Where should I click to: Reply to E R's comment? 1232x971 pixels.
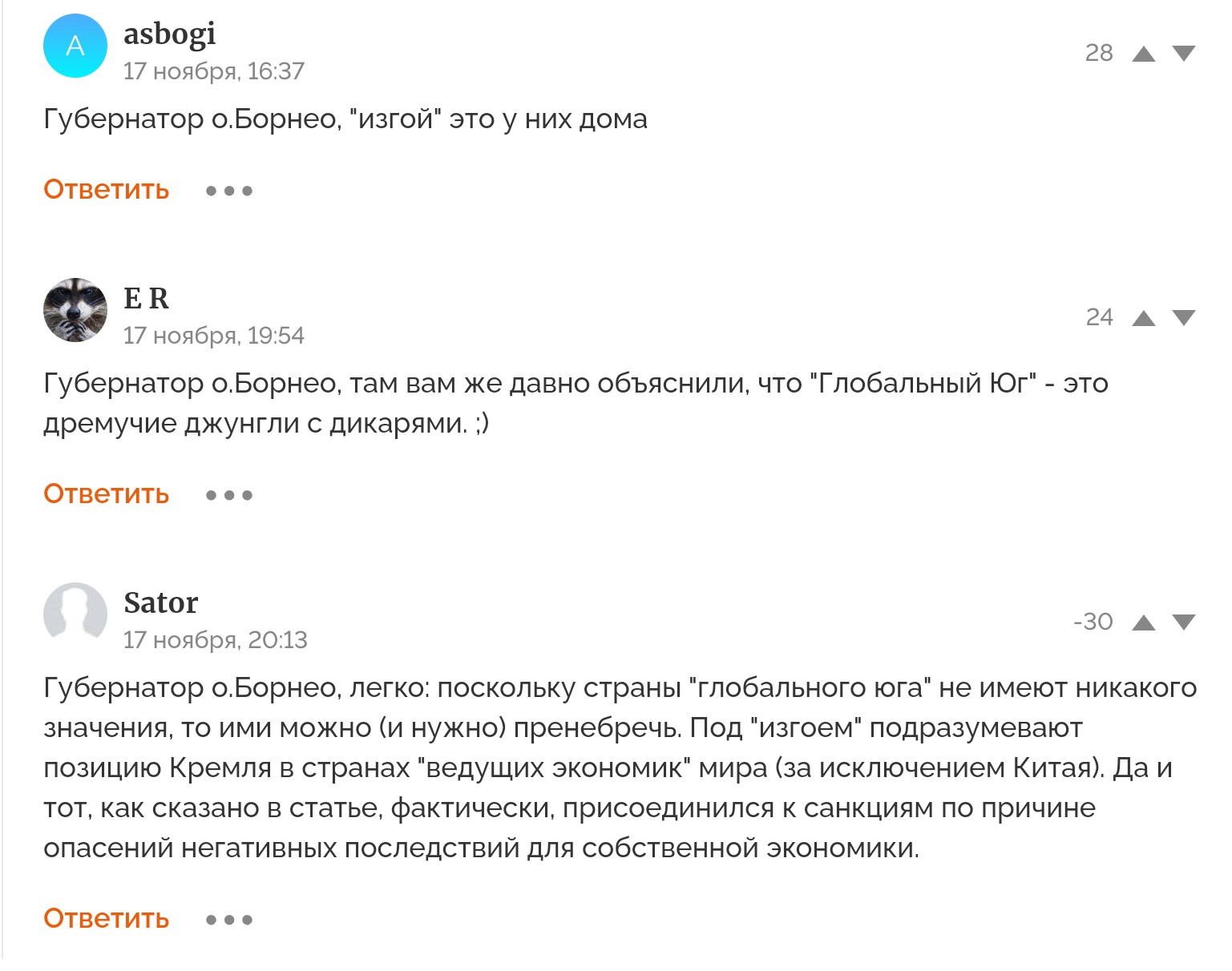click(x=106, y=494)
